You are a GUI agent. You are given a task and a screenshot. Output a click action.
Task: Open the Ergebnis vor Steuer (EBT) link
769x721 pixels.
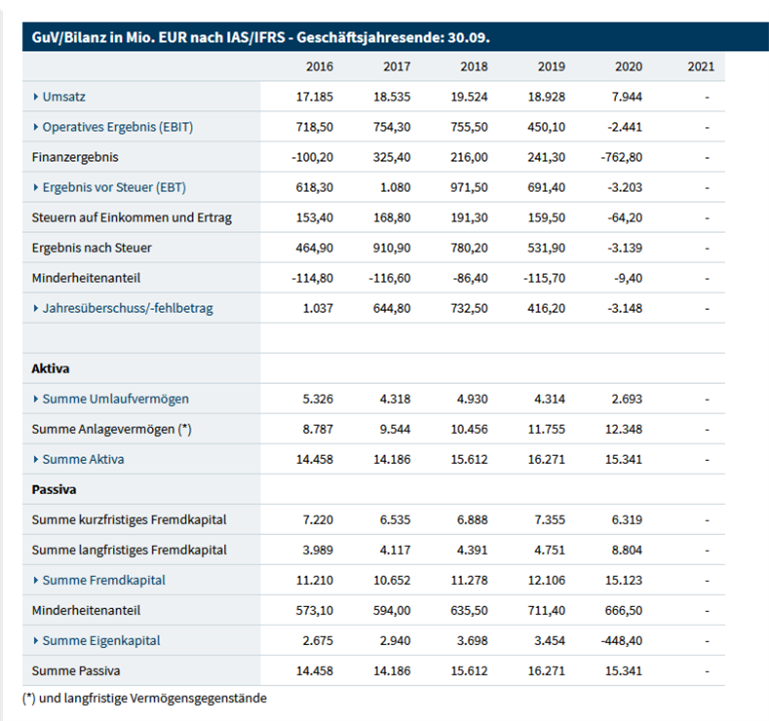[114, 187]
